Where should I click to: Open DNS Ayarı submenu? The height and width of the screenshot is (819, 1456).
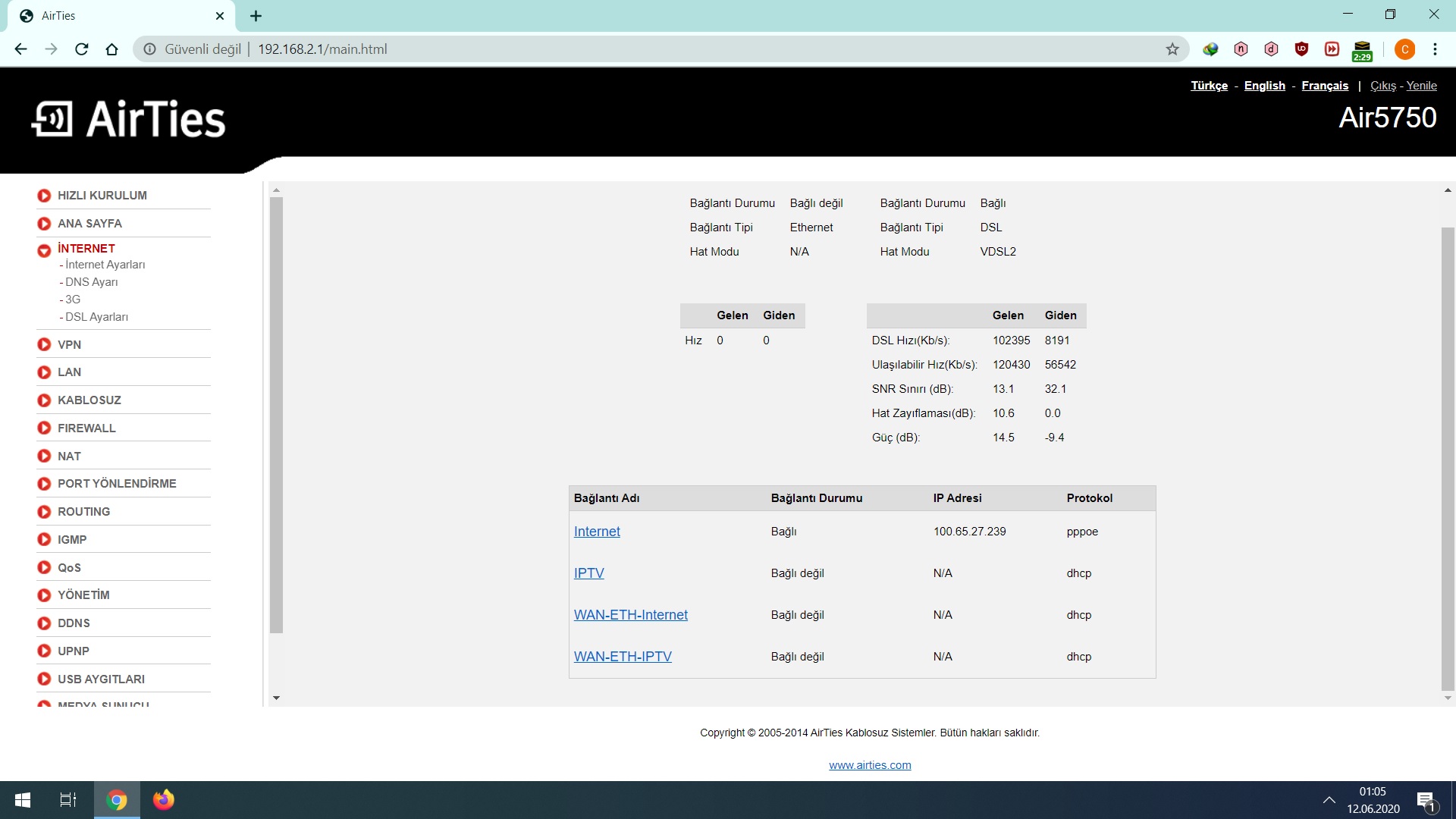click(x=91, y=282)
